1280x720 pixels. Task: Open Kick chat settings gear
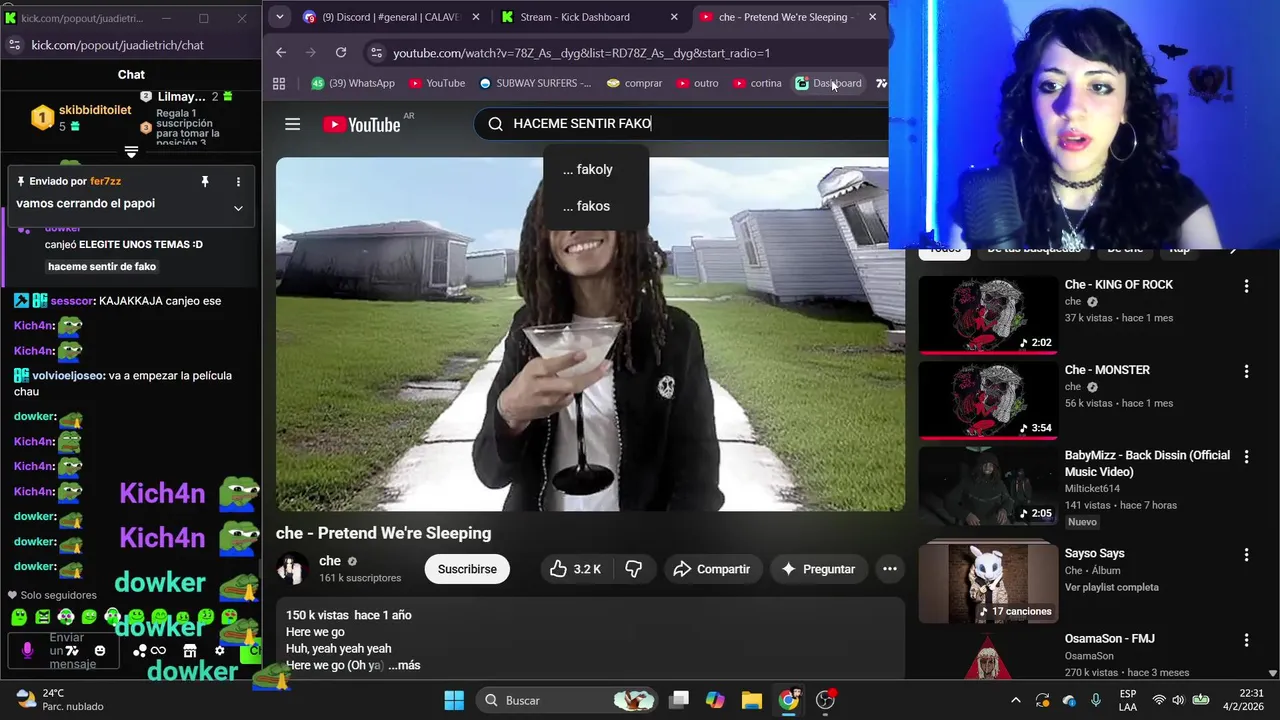(x=219, y=651)
